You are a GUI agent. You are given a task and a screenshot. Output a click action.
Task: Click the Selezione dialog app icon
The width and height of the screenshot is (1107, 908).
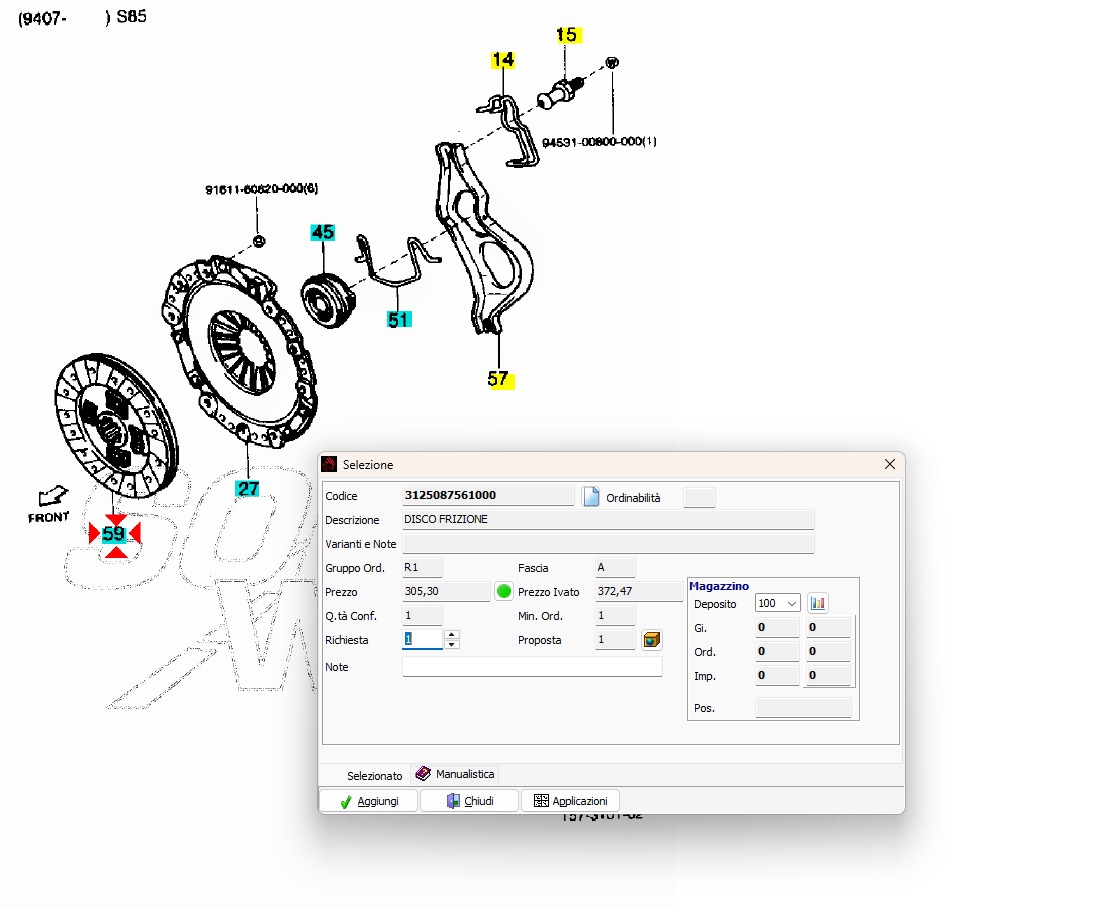coord(329,464)
